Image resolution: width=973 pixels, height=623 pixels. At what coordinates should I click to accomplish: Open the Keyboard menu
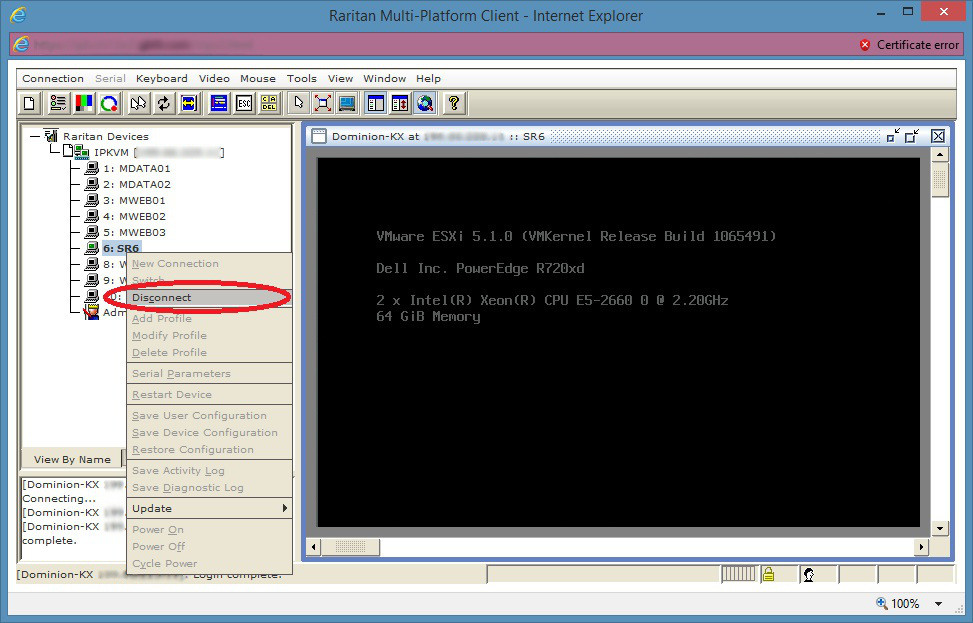pos(161,78)
